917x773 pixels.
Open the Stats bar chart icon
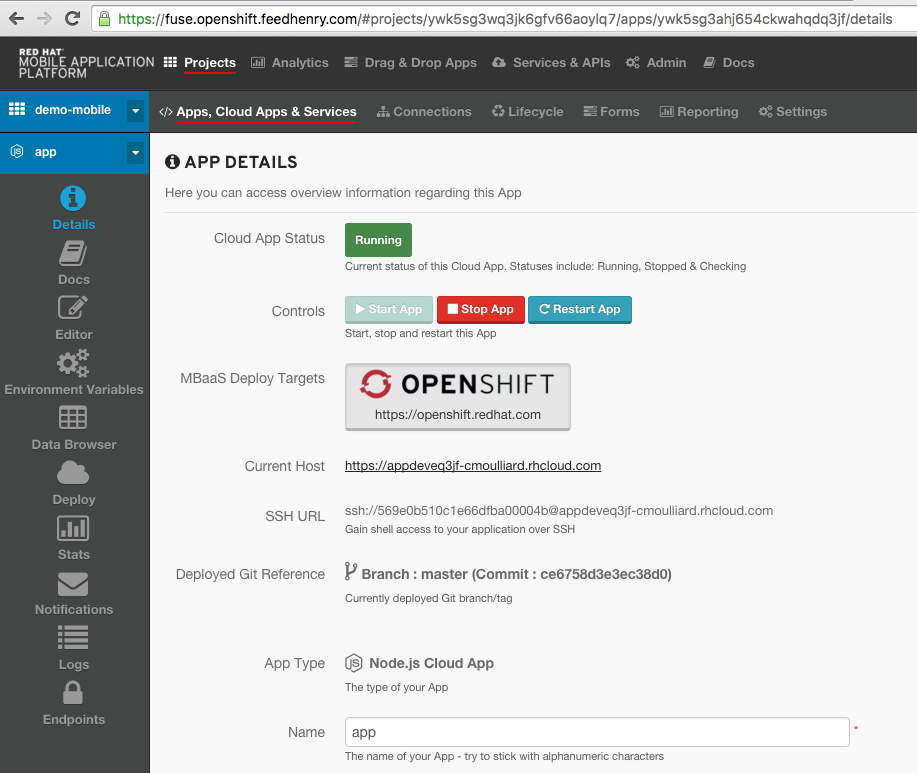click(73, 528)
